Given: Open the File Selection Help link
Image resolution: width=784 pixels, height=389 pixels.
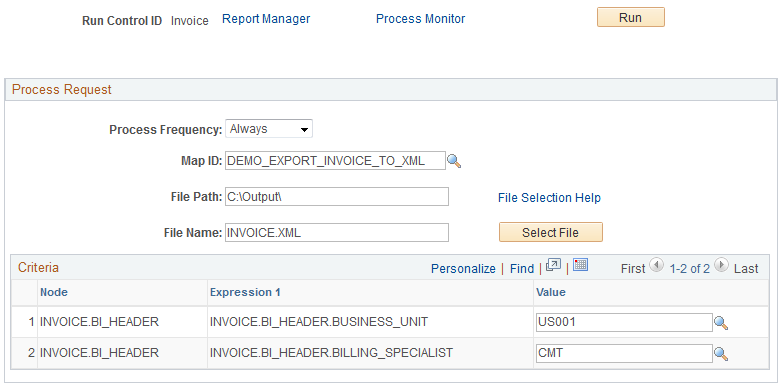Looking at the screenshot, I should click(549, 198).
